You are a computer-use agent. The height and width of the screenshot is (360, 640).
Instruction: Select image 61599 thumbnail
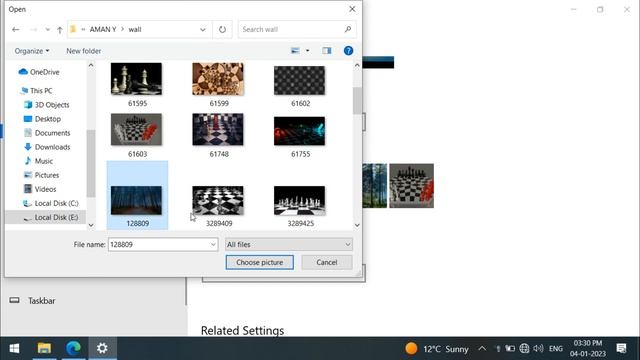(x=218, y=79)
